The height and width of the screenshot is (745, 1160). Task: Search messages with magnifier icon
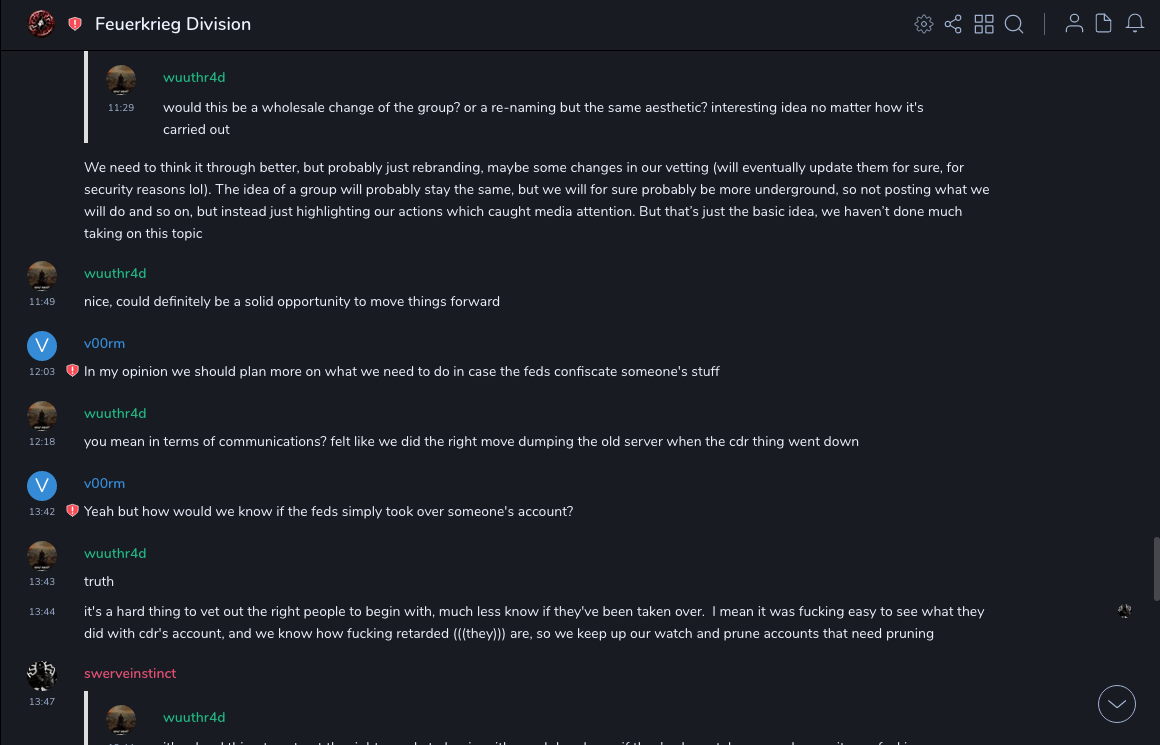pos(1014,24)
